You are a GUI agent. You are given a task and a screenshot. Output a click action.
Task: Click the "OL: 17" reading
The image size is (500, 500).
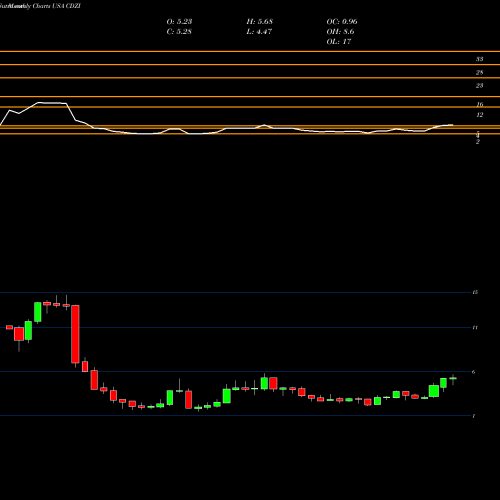point(339,42)
